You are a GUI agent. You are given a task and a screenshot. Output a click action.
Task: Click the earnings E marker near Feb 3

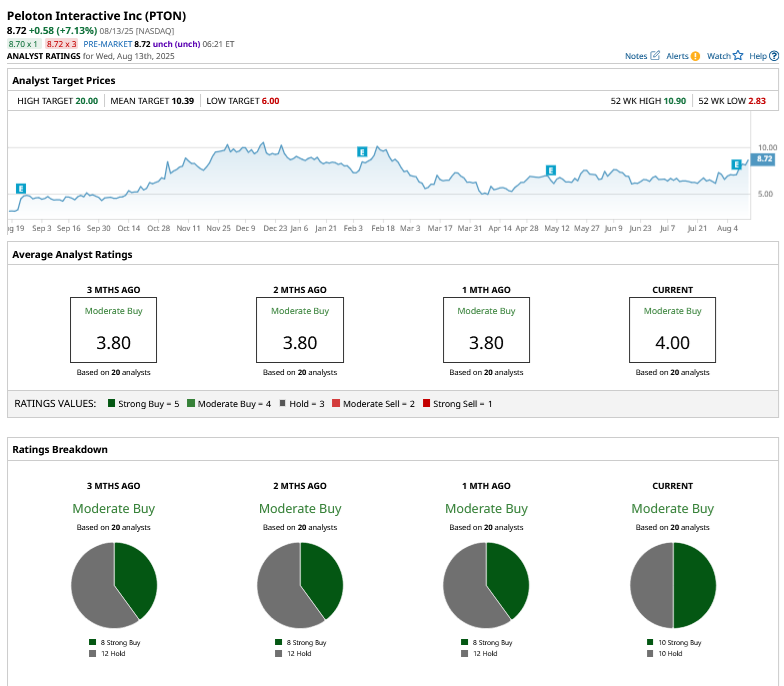point(362,152)
